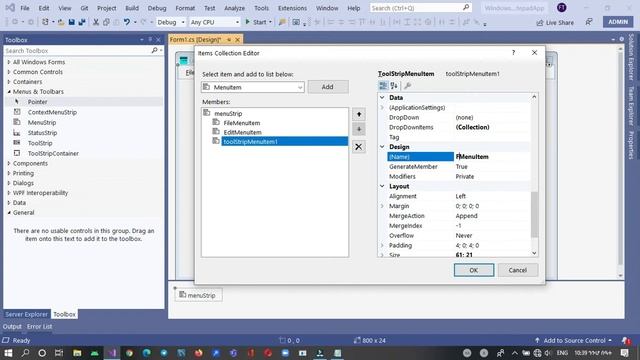Click the taskbar search magnifier icon
640x360 pixels.
[x=25, y=353]
